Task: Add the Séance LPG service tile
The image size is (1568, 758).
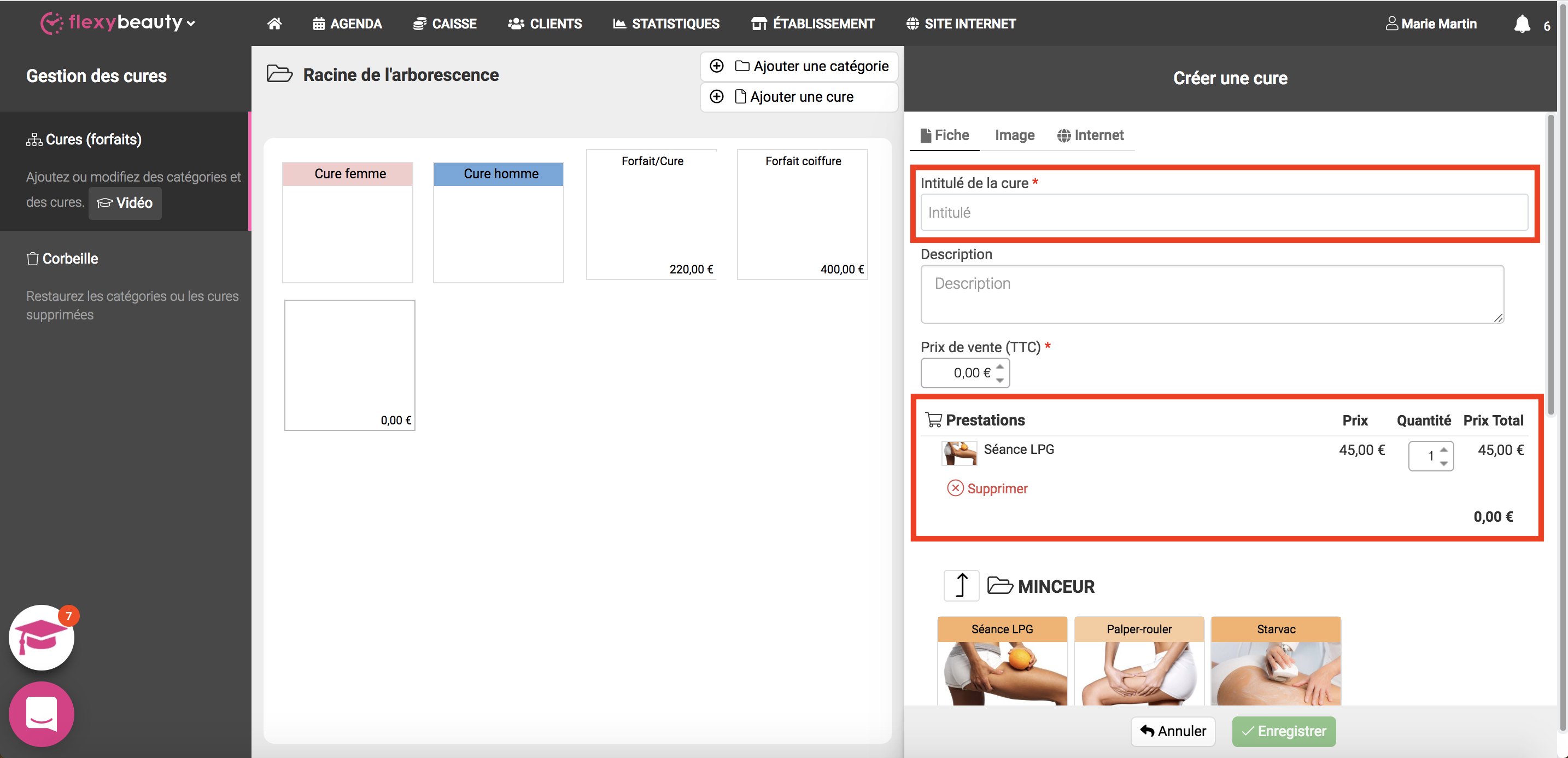Action: point(1002,661)
